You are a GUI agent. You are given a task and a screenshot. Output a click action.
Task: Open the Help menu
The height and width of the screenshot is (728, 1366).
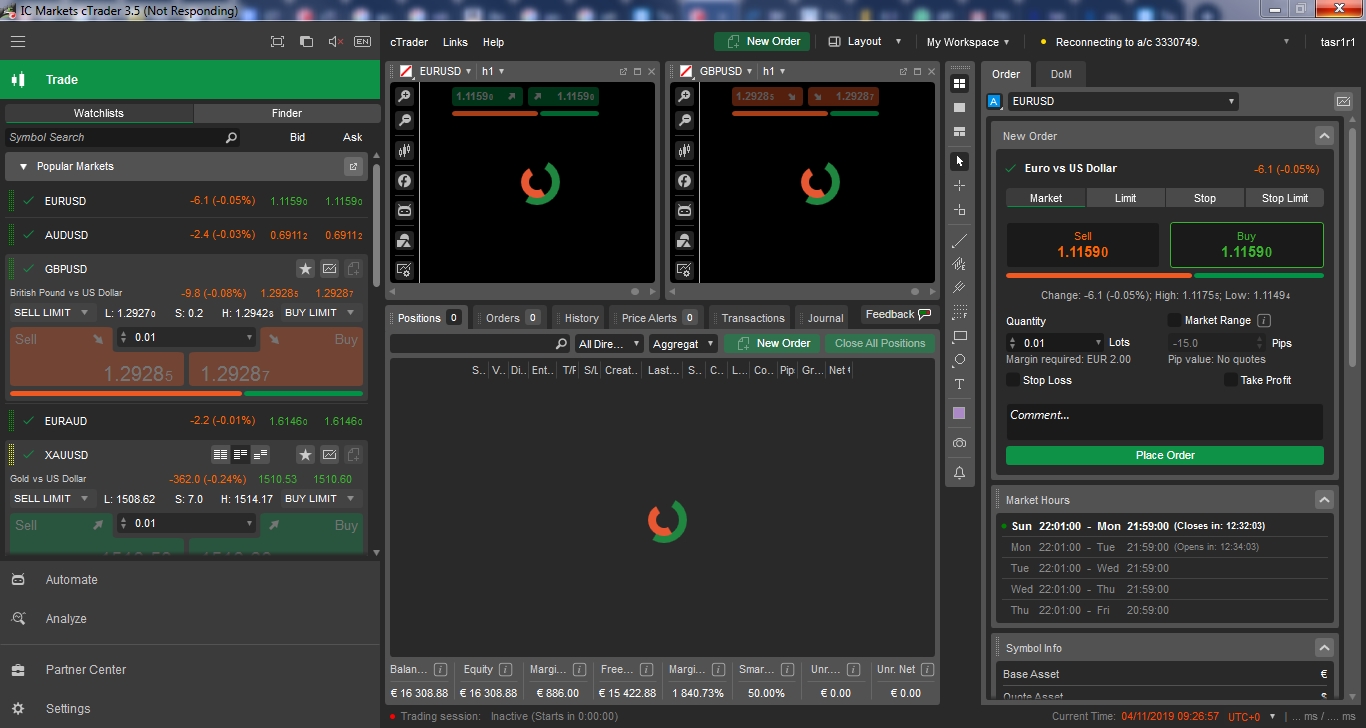(493, 42)
